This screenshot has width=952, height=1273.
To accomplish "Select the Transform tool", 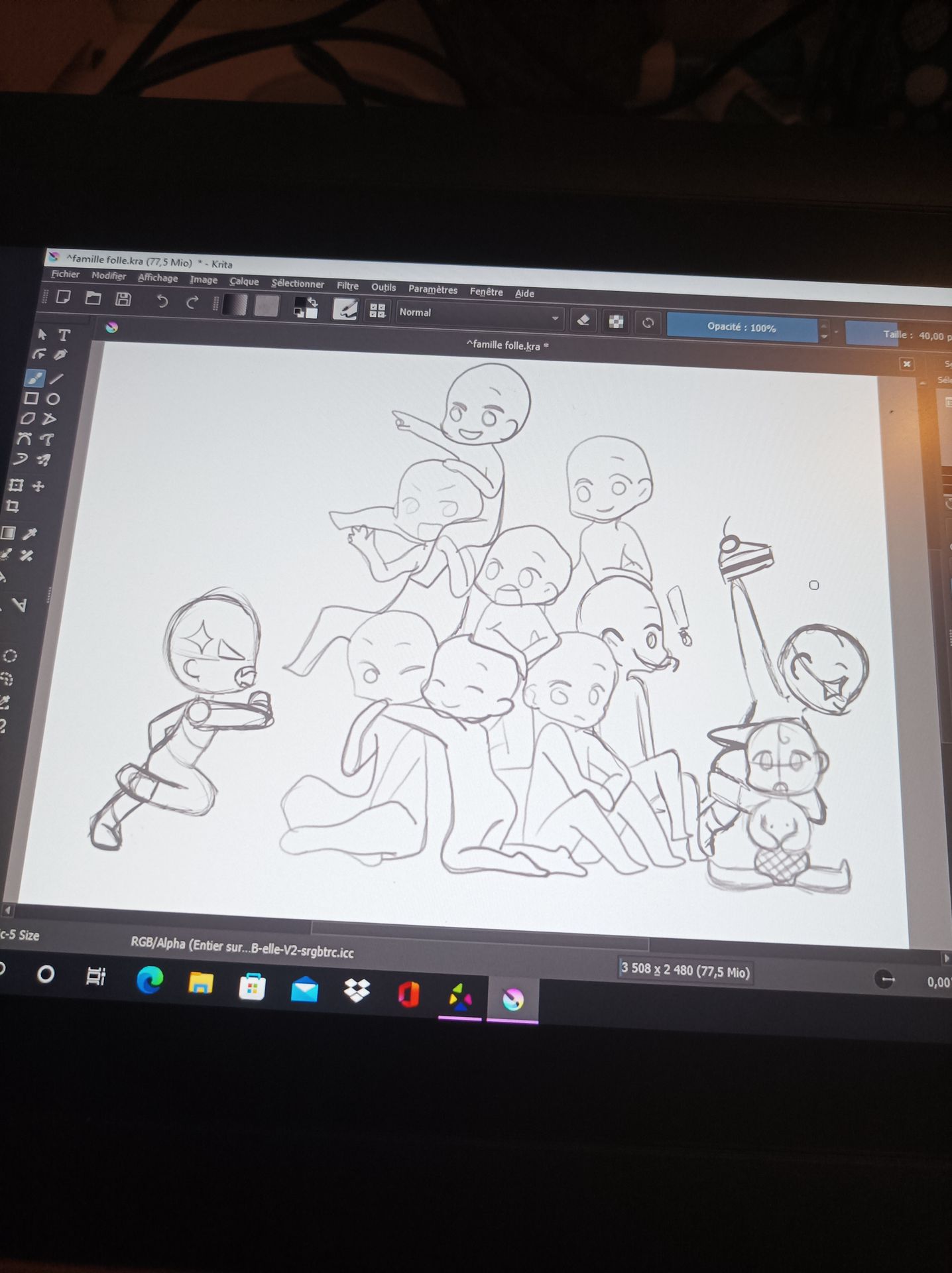I will tap(17, 485).
